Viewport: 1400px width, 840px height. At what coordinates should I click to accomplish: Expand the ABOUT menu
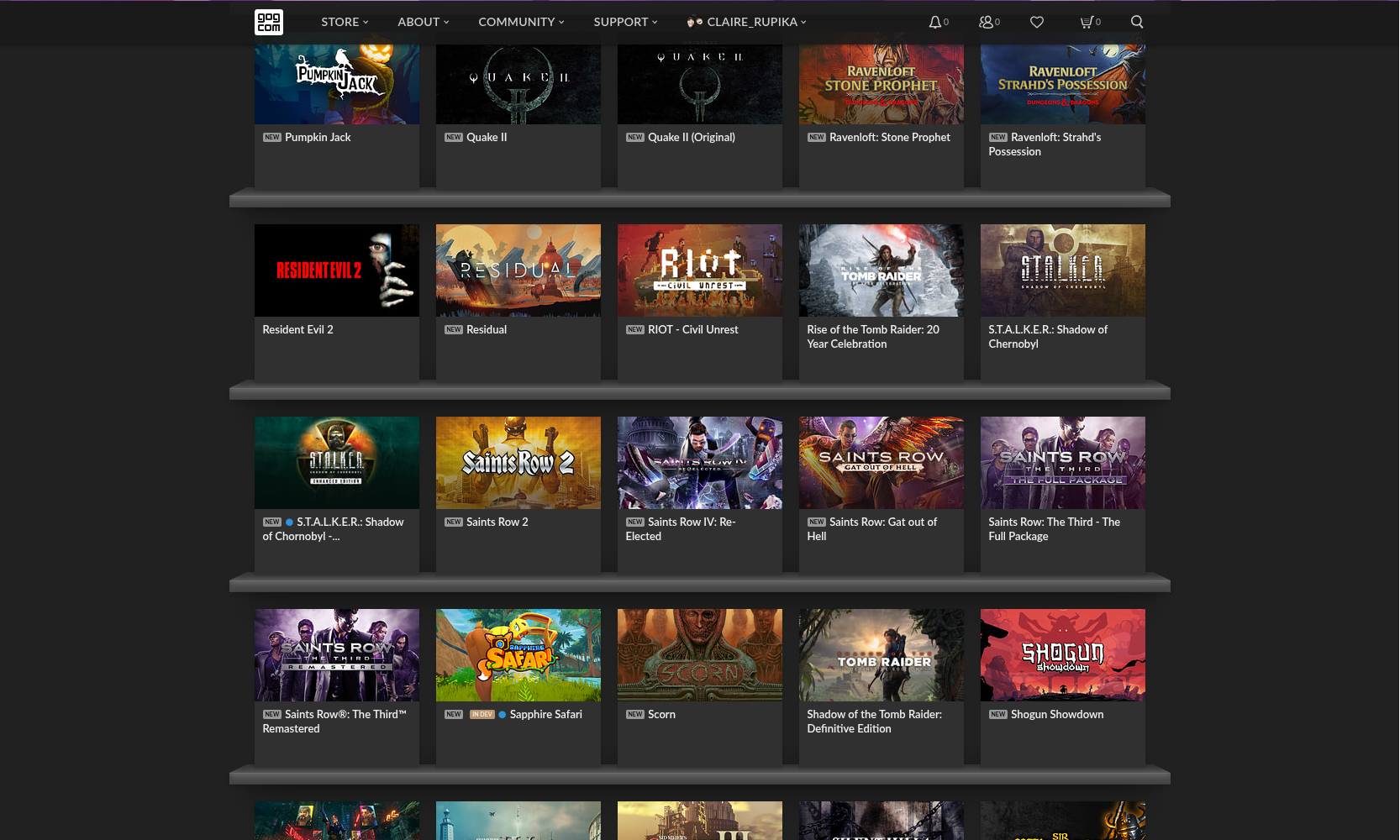(x=424, y=22)
